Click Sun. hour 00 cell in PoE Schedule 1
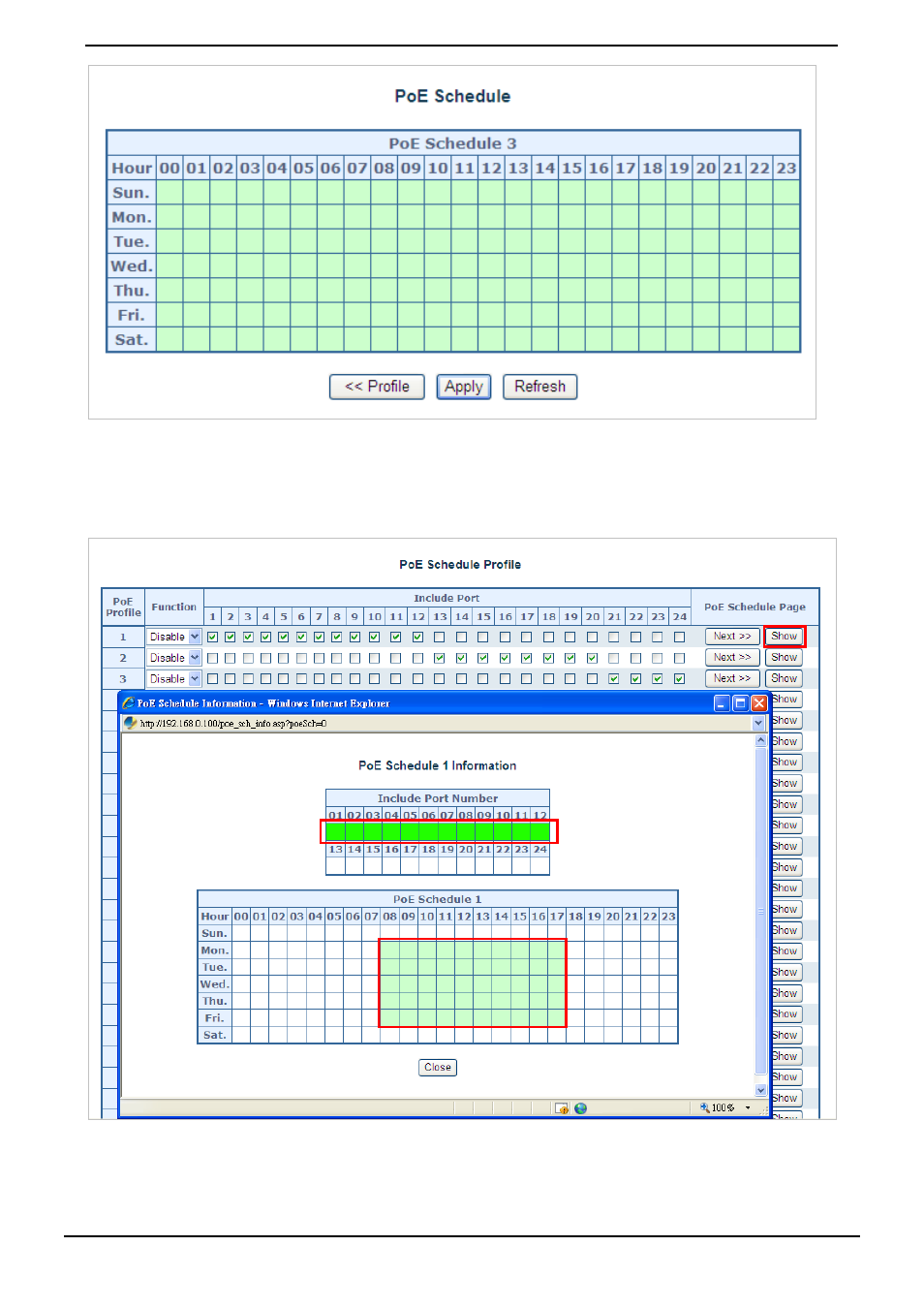The image size is (924, 1308). click(x=241, y=934)
